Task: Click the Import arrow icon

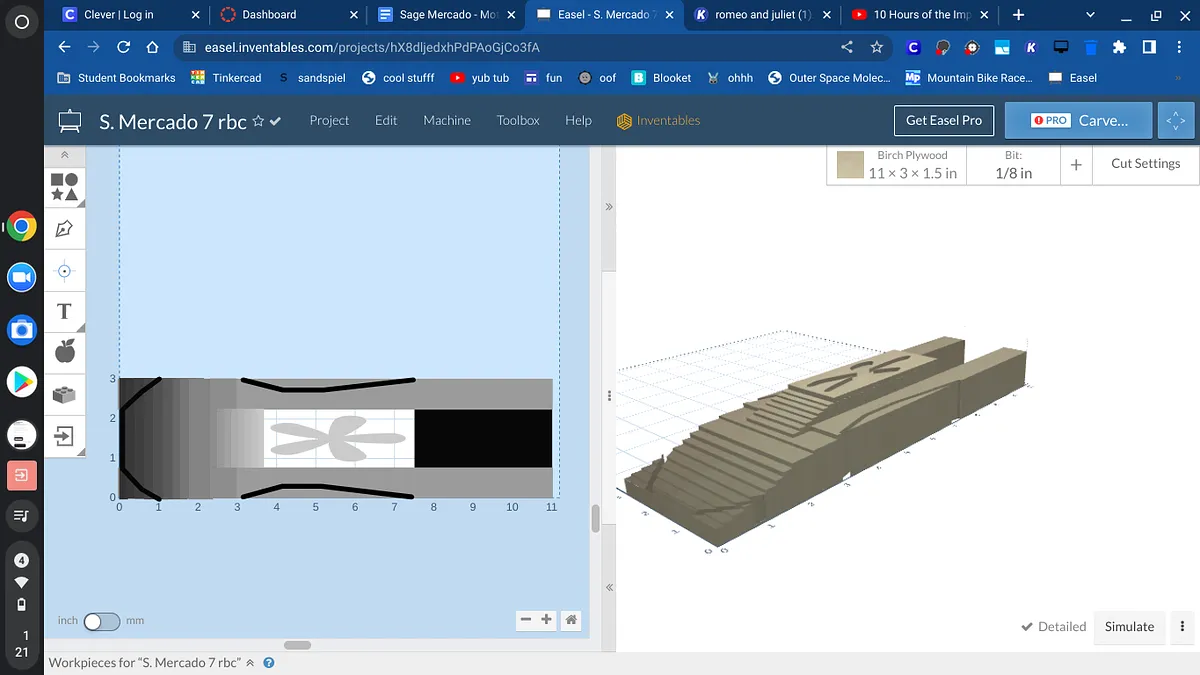Action: click(x=64, y=436)
